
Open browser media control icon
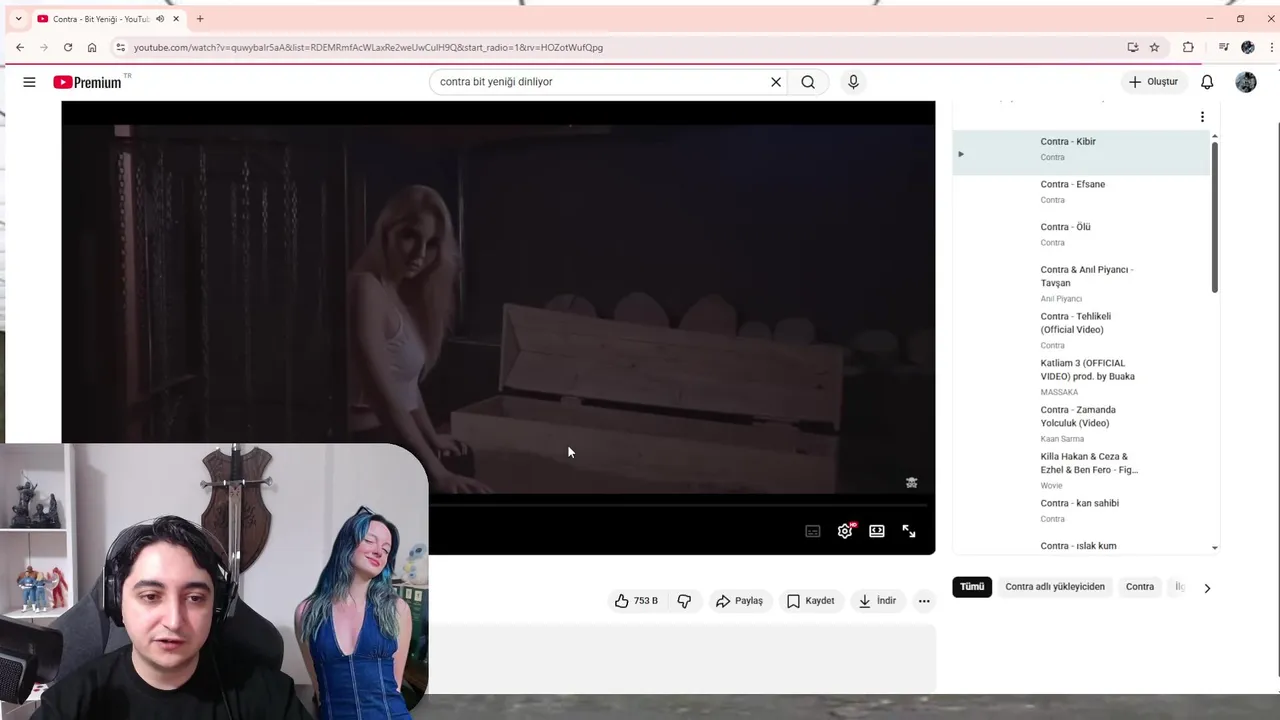tap(1223, 47)
